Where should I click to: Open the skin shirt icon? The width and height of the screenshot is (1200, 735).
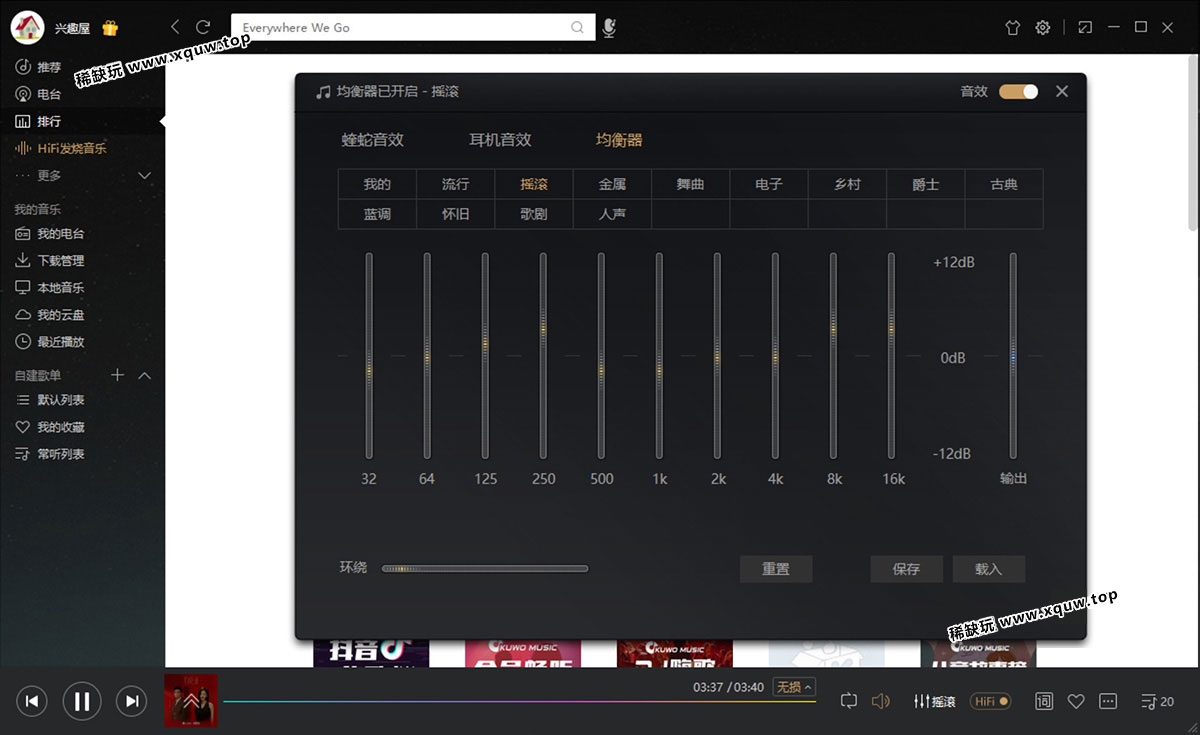tap(1013, 27)
